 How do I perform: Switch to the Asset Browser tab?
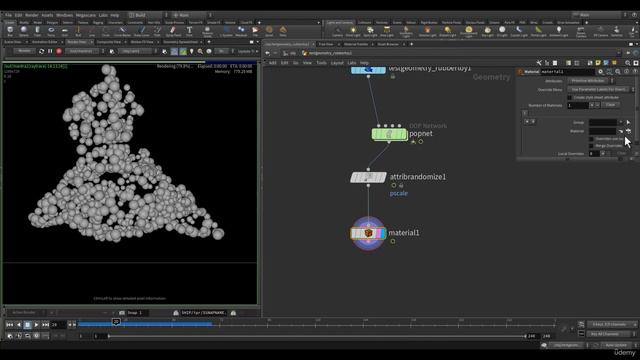click(388, 44)
